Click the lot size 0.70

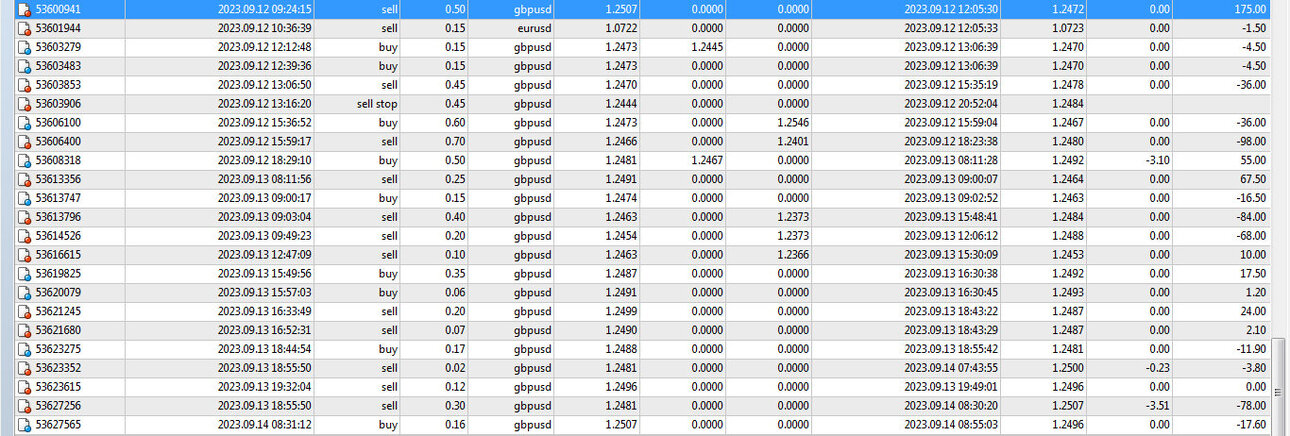click(454, 141)
